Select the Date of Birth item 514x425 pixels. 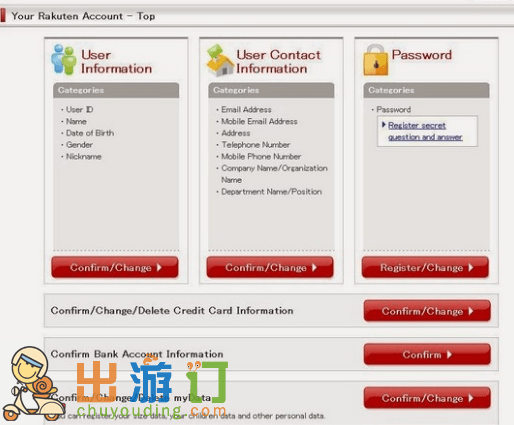pyautogui.click(x=90, y=133)
